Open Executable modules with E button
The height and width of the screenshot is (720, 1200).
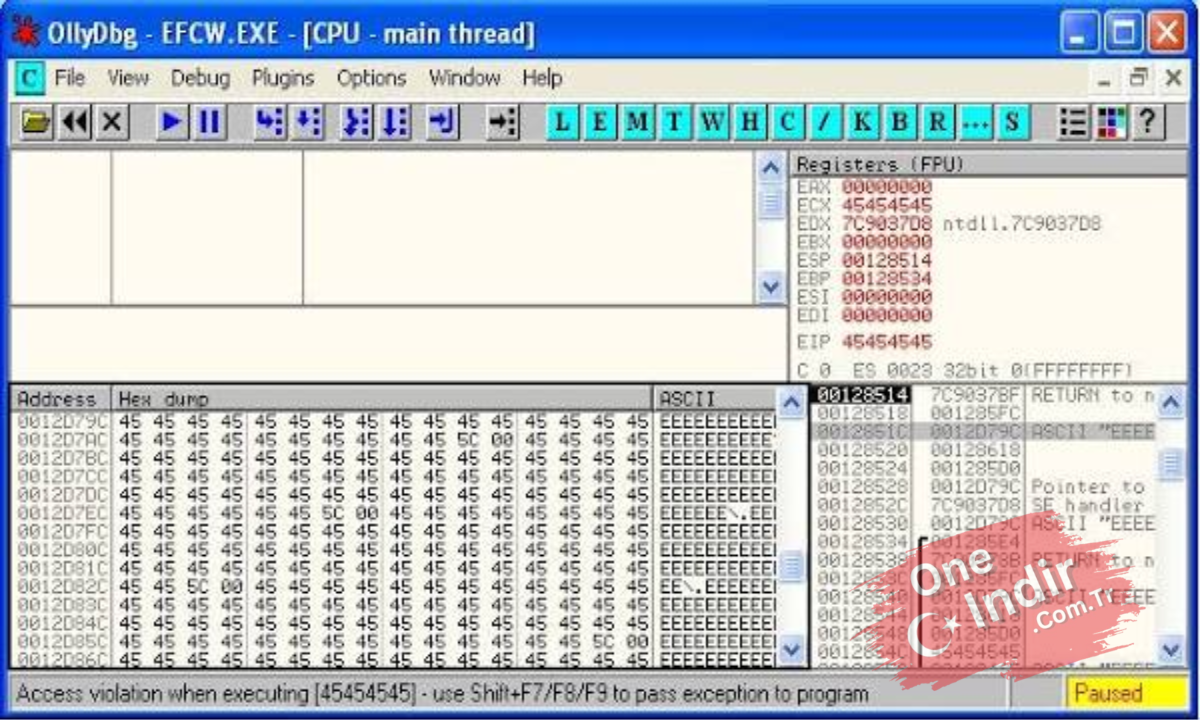point(600,122)
